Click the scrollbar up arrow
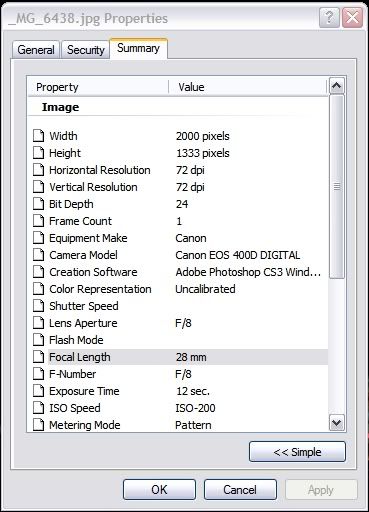 click(336, 86)
